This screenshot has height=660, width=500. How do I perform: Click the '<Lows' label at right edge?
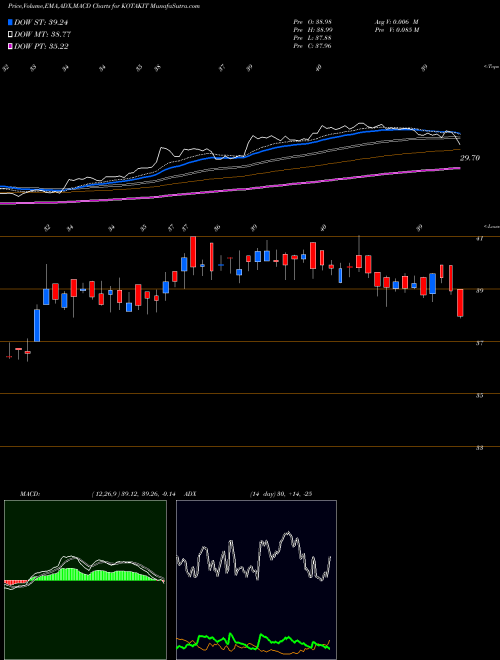491,226
